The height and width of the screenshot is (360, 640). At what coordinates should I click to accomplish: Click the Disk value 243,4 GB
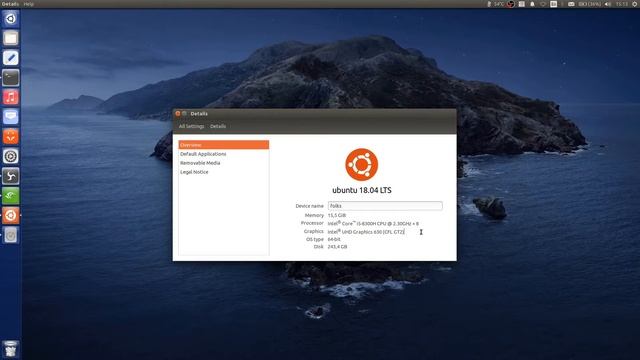click(x=338, y=247)
